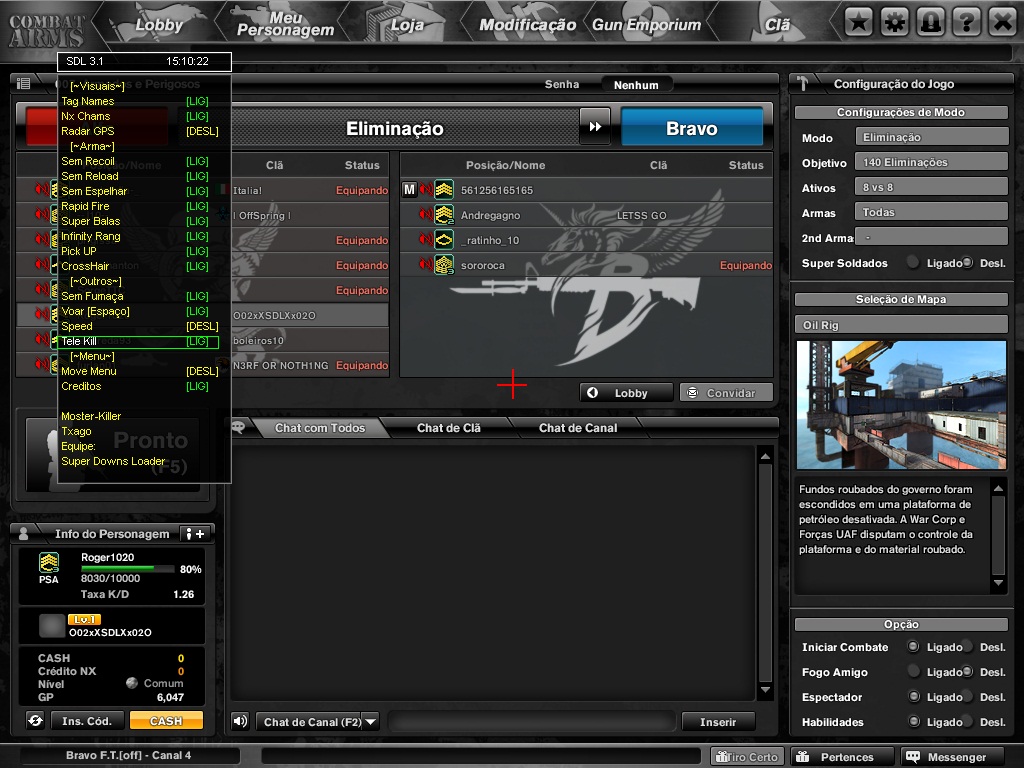This screenshot has height=768, width=1024.
Task: Click the character info add-person icon
Action: pyautogui.click(x=195, y=534)
